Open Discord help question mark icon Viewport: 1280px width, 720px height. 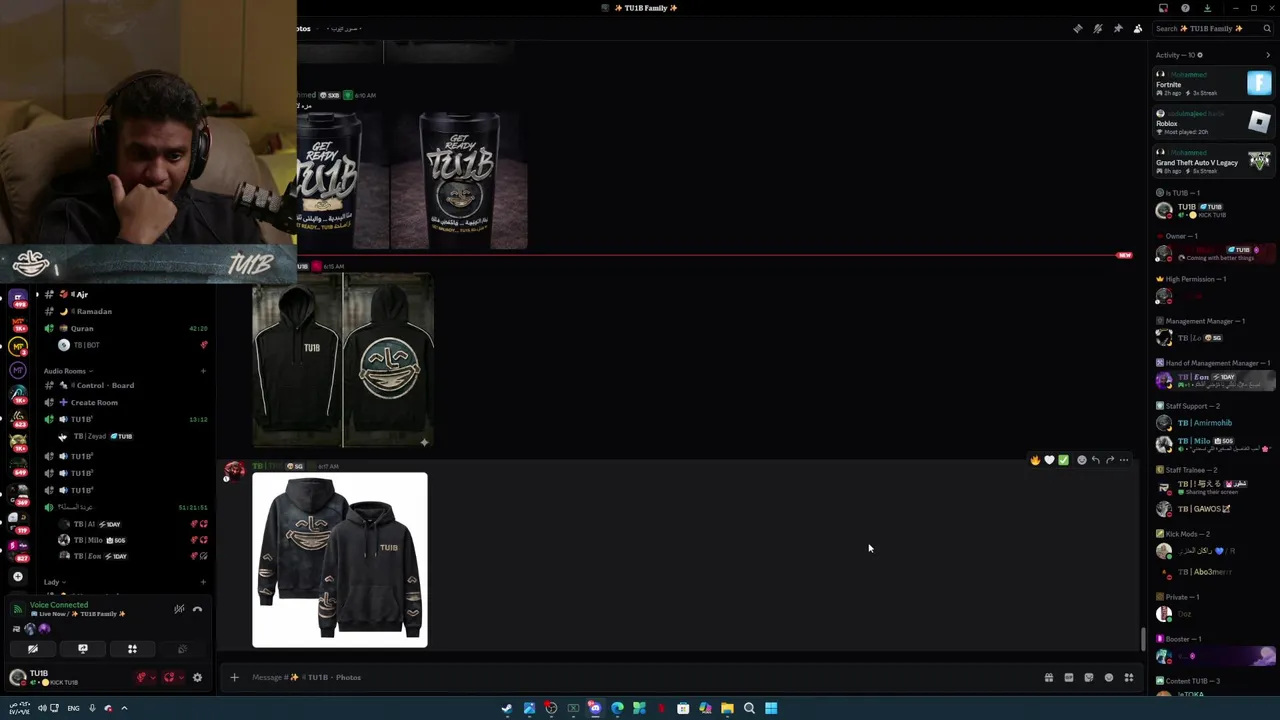[1185, 8]
